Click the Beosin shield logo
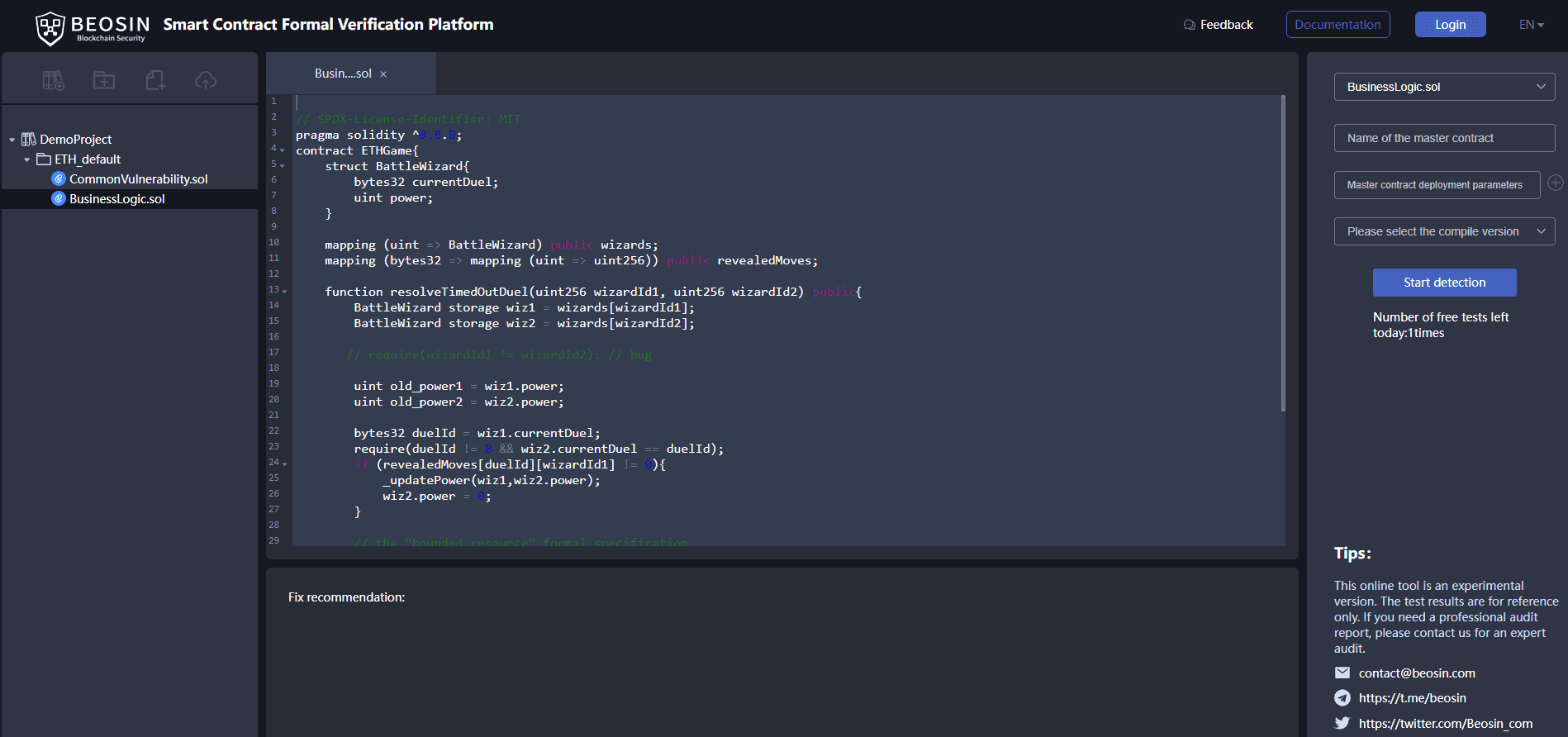The image size is (1568, 737). coord(50,28)
